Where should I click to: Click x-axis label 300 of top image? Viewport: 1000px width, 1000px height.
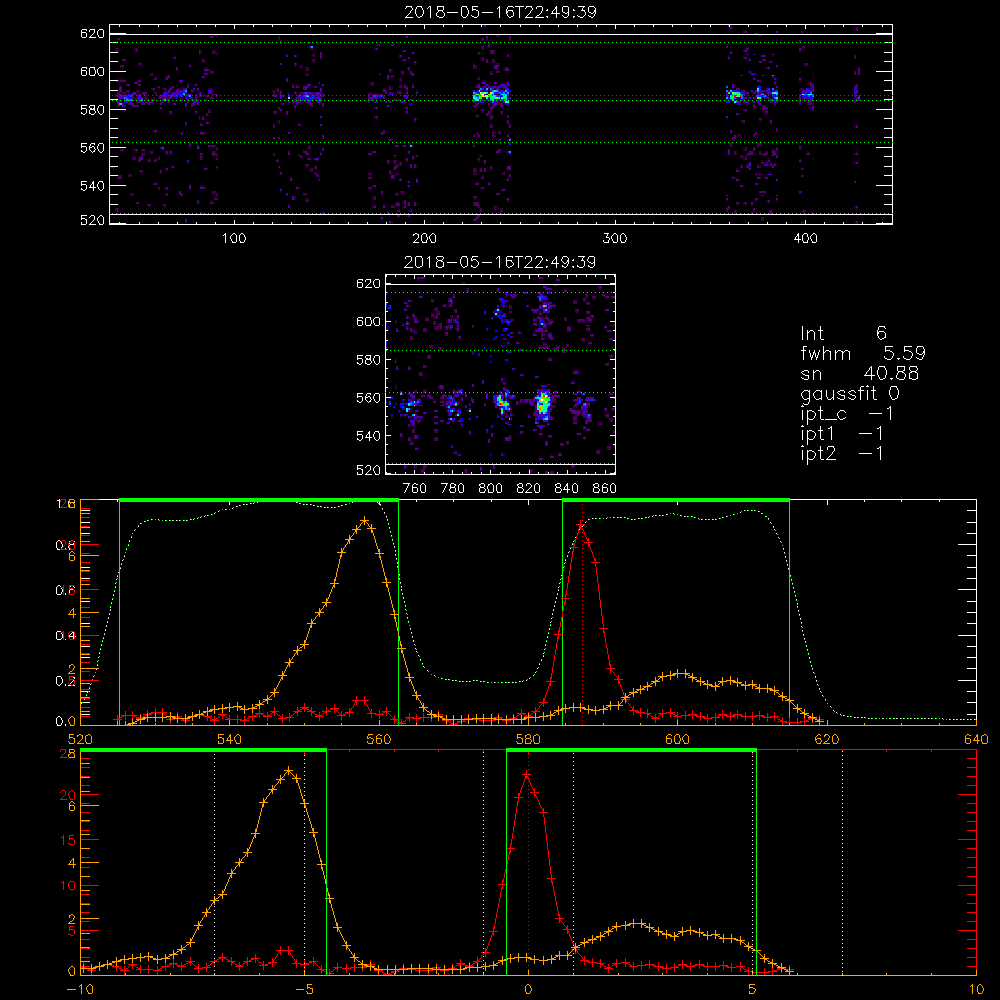pyautogui.click(x=615, y=239)
